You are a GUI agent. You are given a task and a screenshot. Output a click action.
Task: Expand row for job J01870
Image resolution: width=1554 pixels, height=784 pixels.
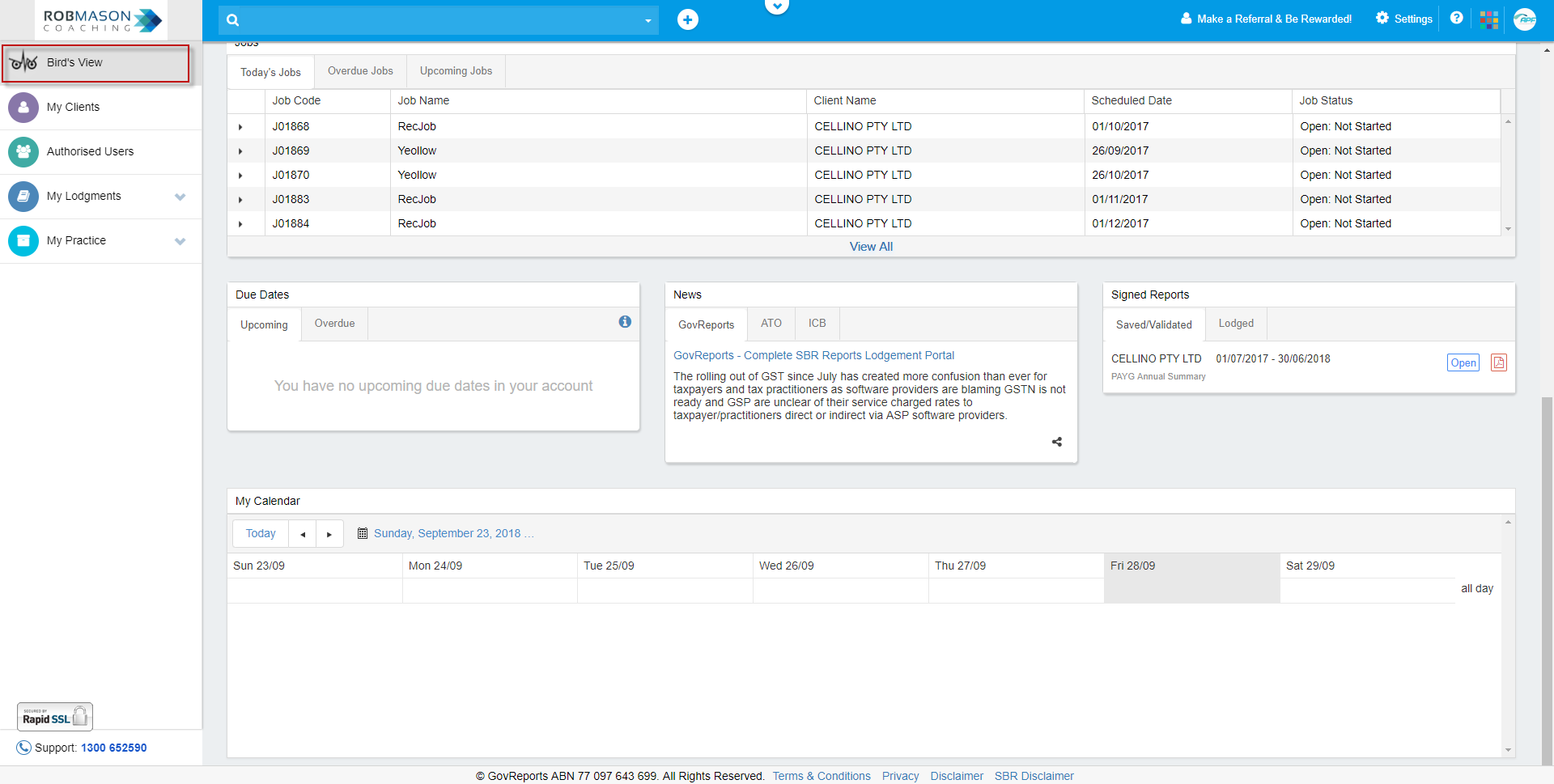pyautogui.click(x=240, y=176)
